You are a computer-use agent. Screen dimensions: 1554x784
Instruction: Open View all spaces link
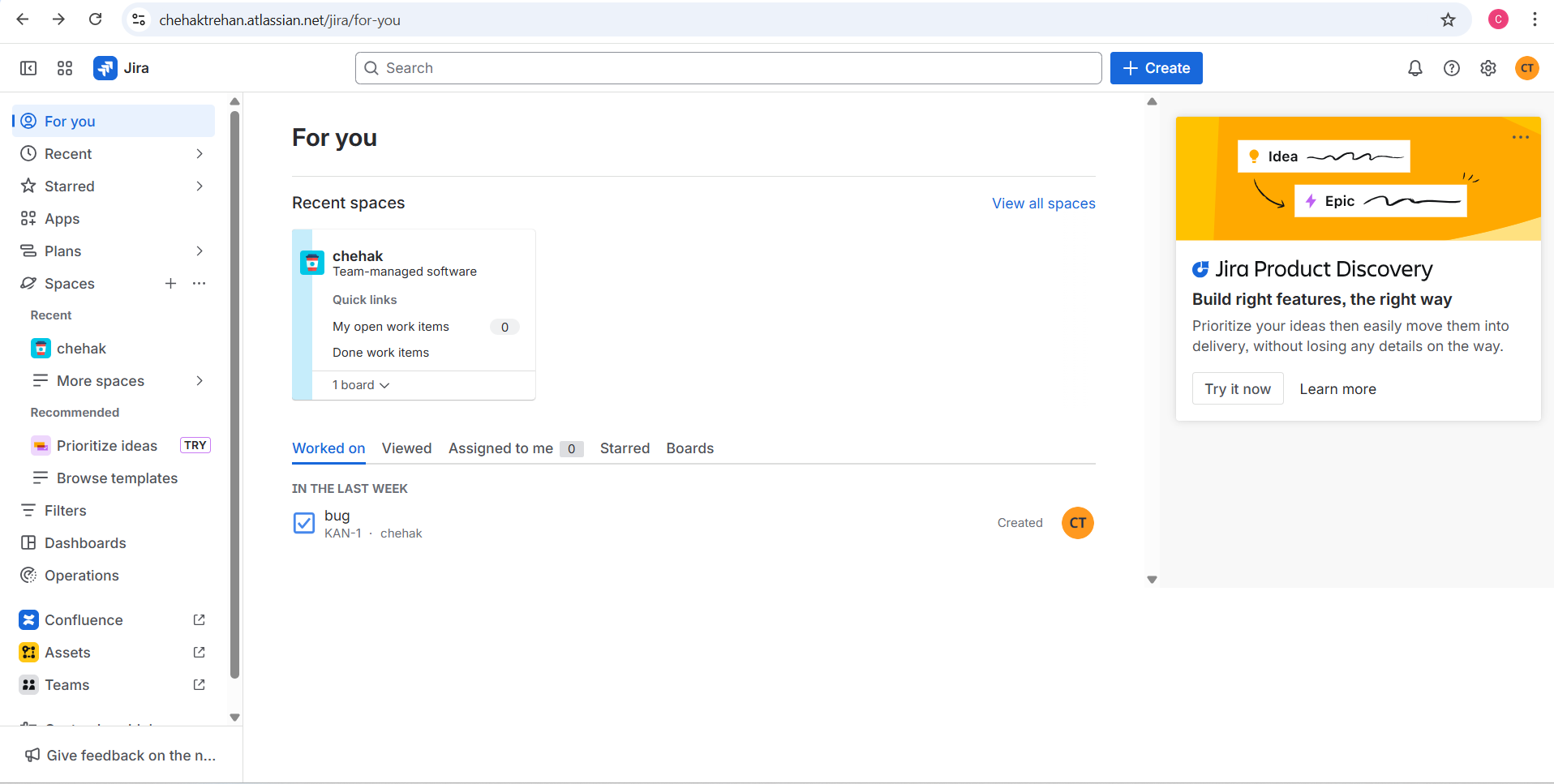tap(1044, 203)
